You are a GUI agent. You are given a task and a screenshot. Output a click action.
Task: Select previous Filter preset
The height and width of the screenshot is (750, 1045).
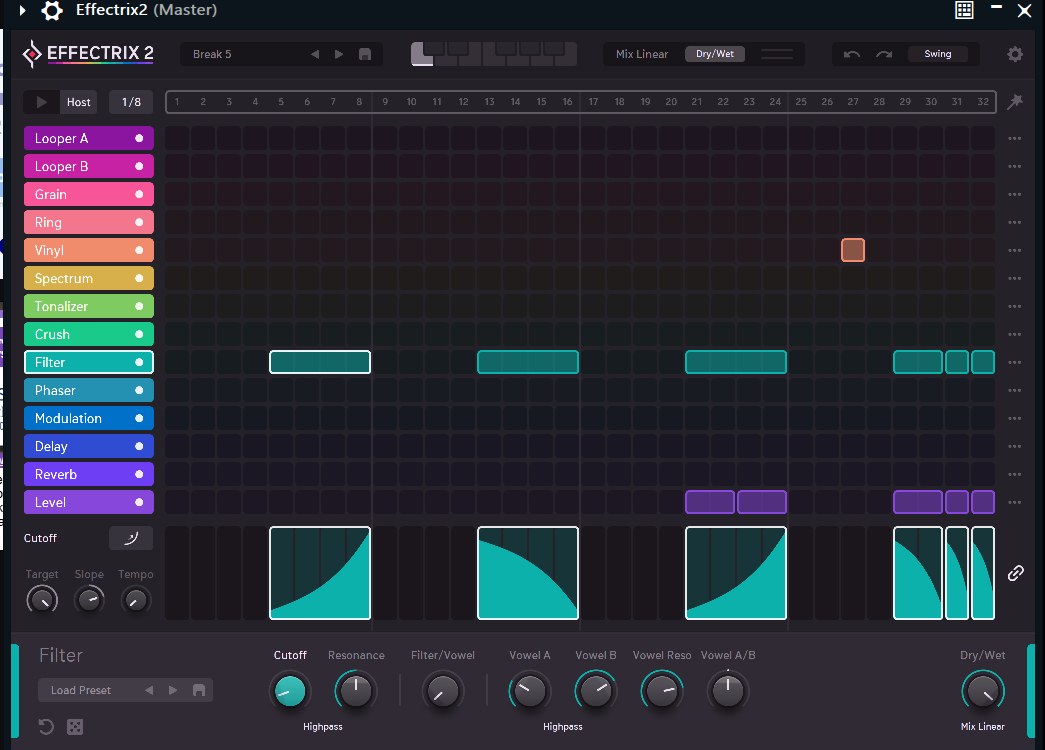(x=149, y=690)
